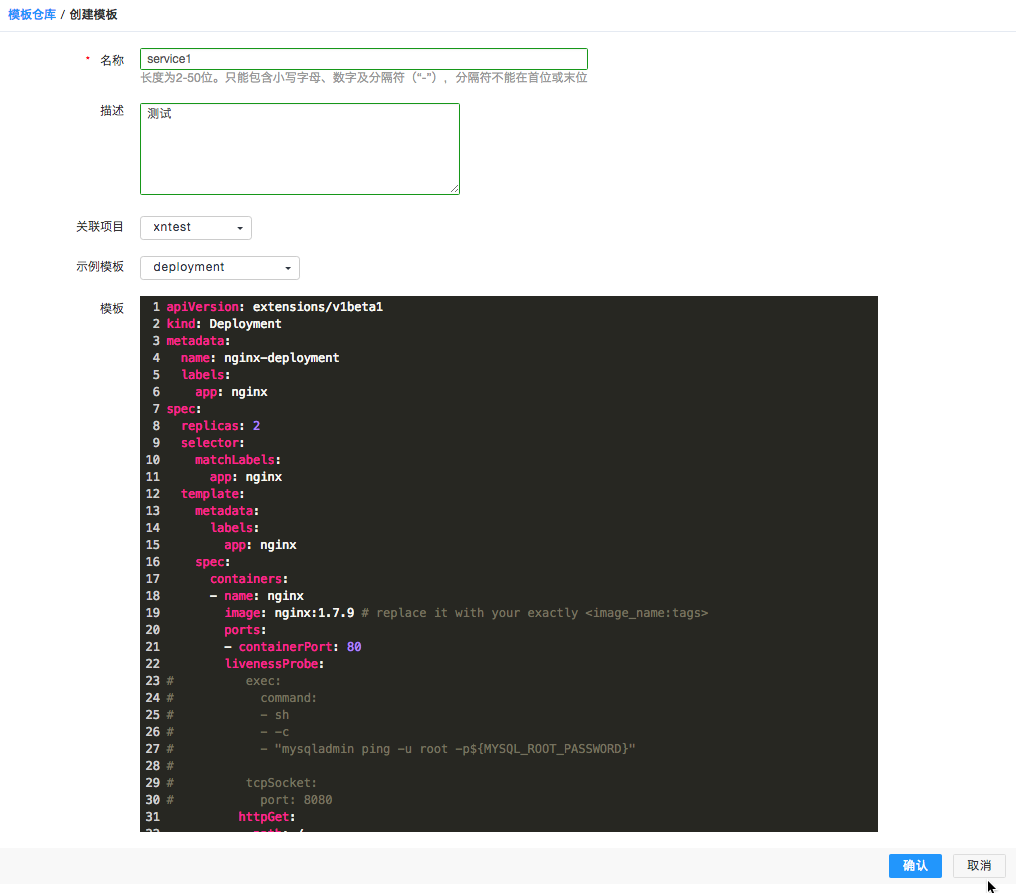Open the 关联项目 dropdown showing xntest

click(195, 227)
